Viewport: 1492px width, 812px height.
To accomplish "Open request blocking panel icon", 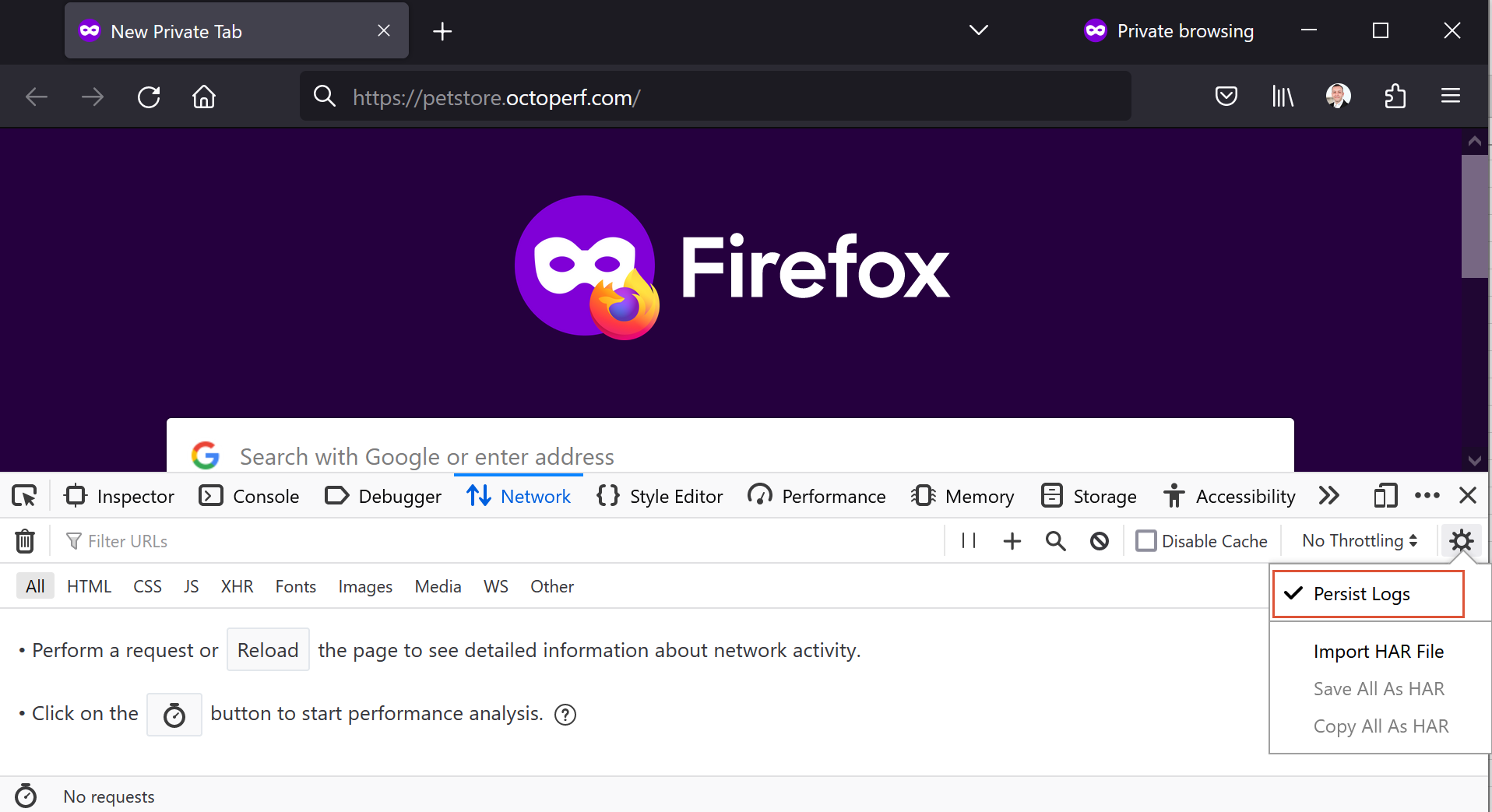I will (x=1100, y=541).
